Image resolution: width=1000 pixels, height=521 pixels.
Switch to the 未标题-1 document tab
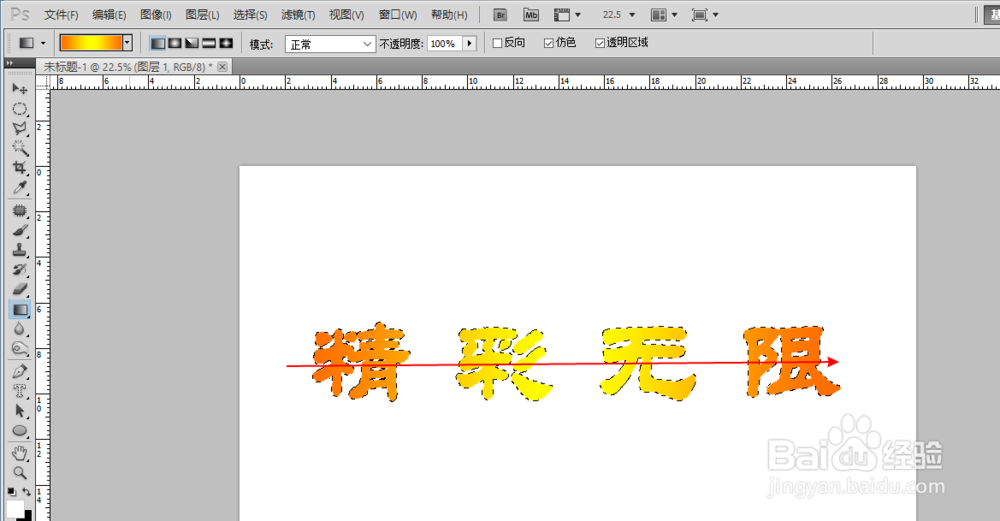[x=128, y=66]
